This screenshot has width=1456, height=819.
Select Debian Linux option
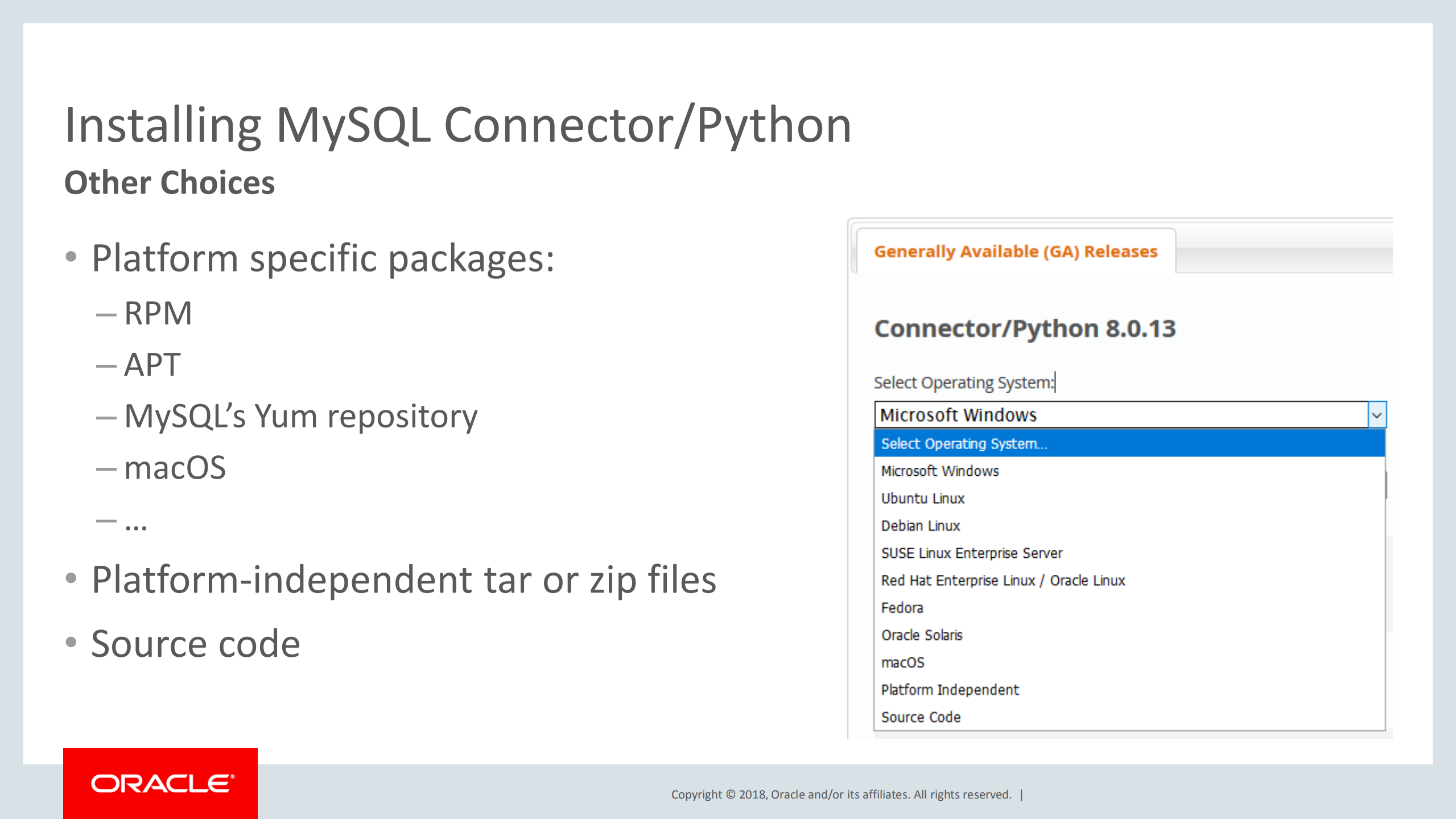tap(920, 525)
